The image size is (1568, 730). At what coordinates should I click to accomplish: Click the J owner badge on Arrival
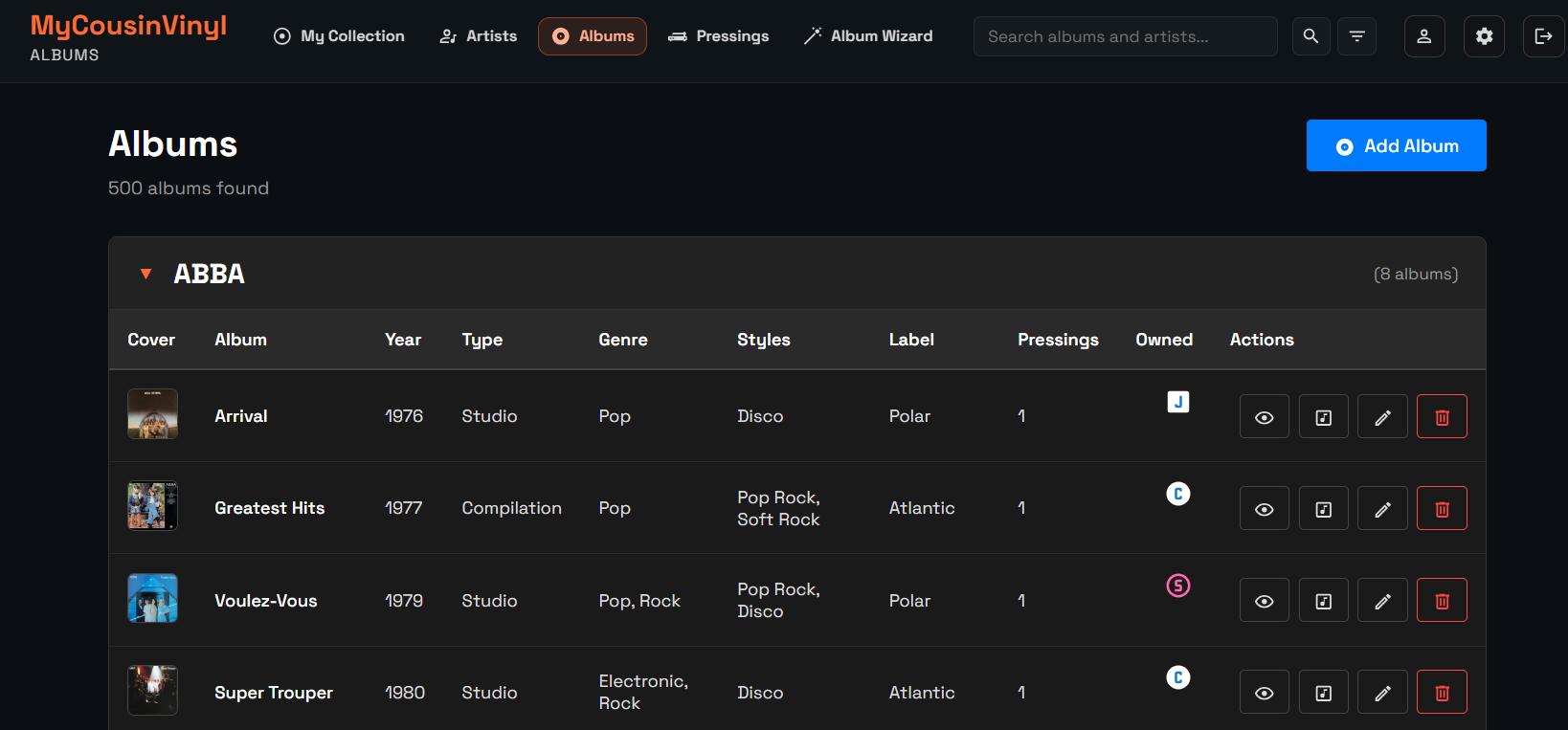1178,402
